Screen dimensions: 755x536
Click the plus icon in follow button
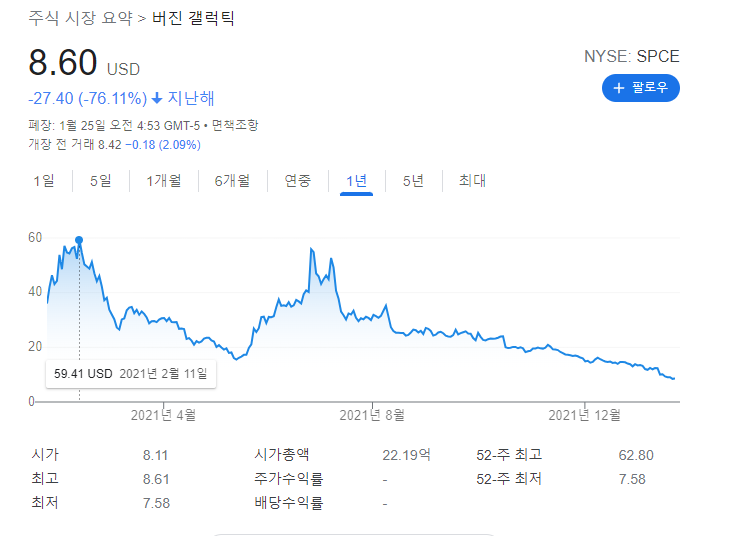coord(619,88)
